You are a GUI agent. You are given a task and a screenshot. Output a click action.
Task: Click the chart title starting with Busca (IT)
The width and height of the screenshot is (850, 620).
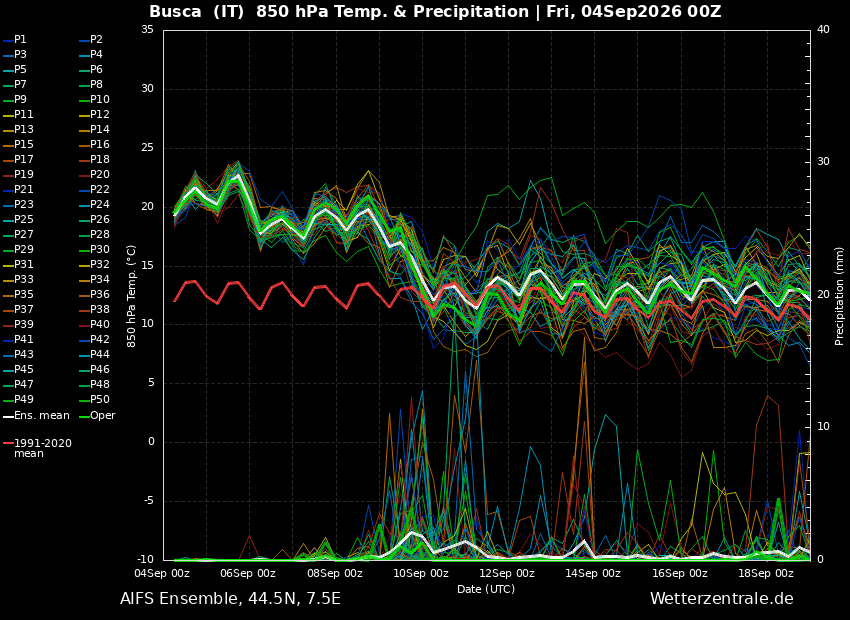pos(435,12)
